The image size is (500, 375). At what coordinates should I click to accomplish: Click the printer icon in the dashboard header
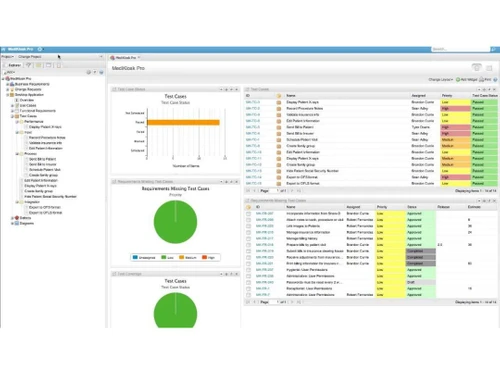tap(481, 80)
